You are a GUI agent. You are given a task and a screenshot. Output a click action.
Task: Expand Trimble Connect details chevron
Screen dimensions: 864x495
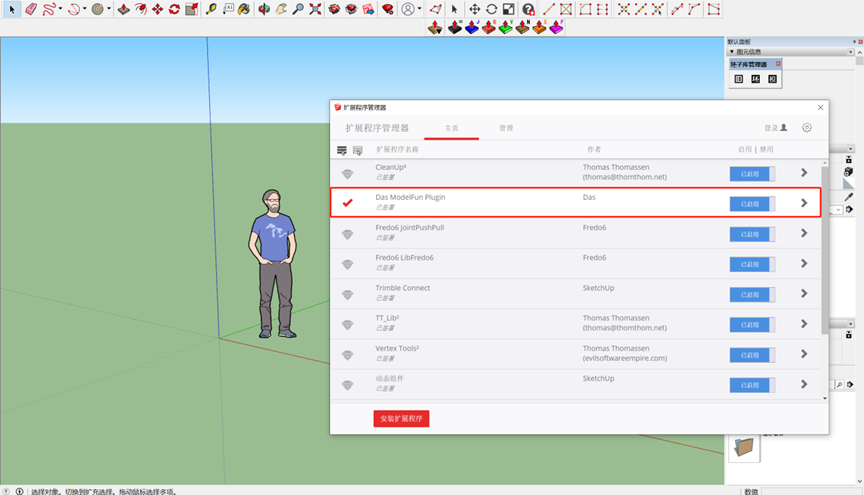tap(804, 293)
